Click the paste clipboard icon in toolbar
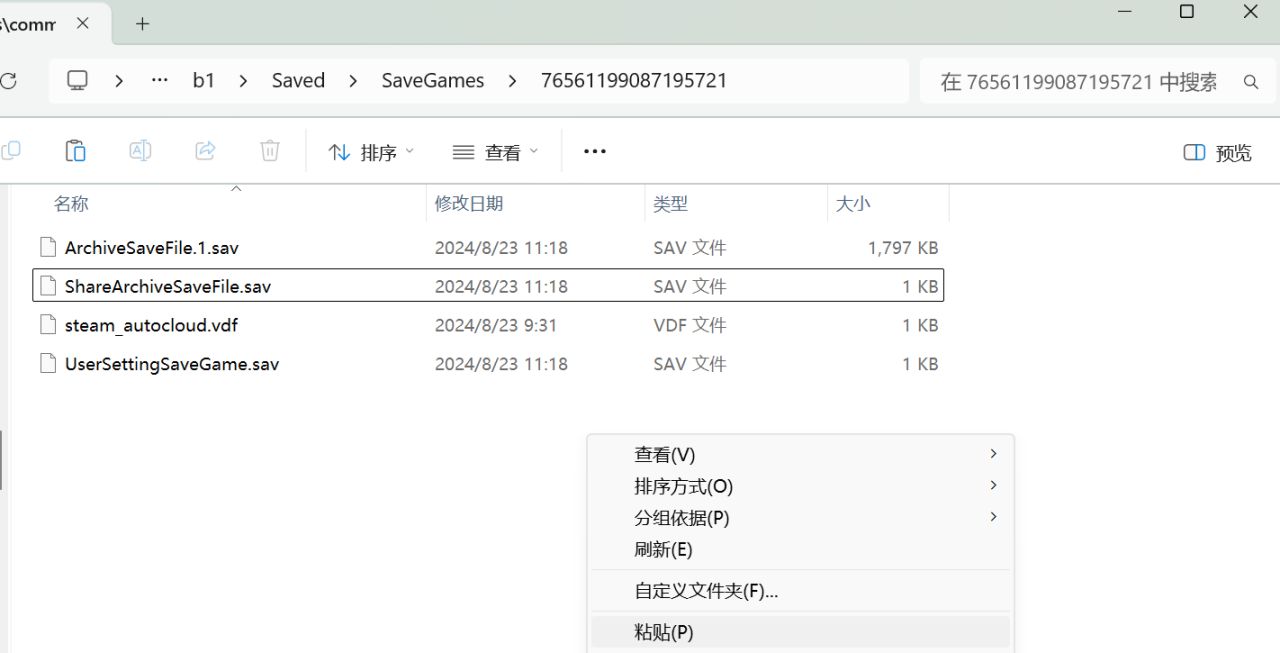Screen dimensions: 1280x653 tap(75, 151)
